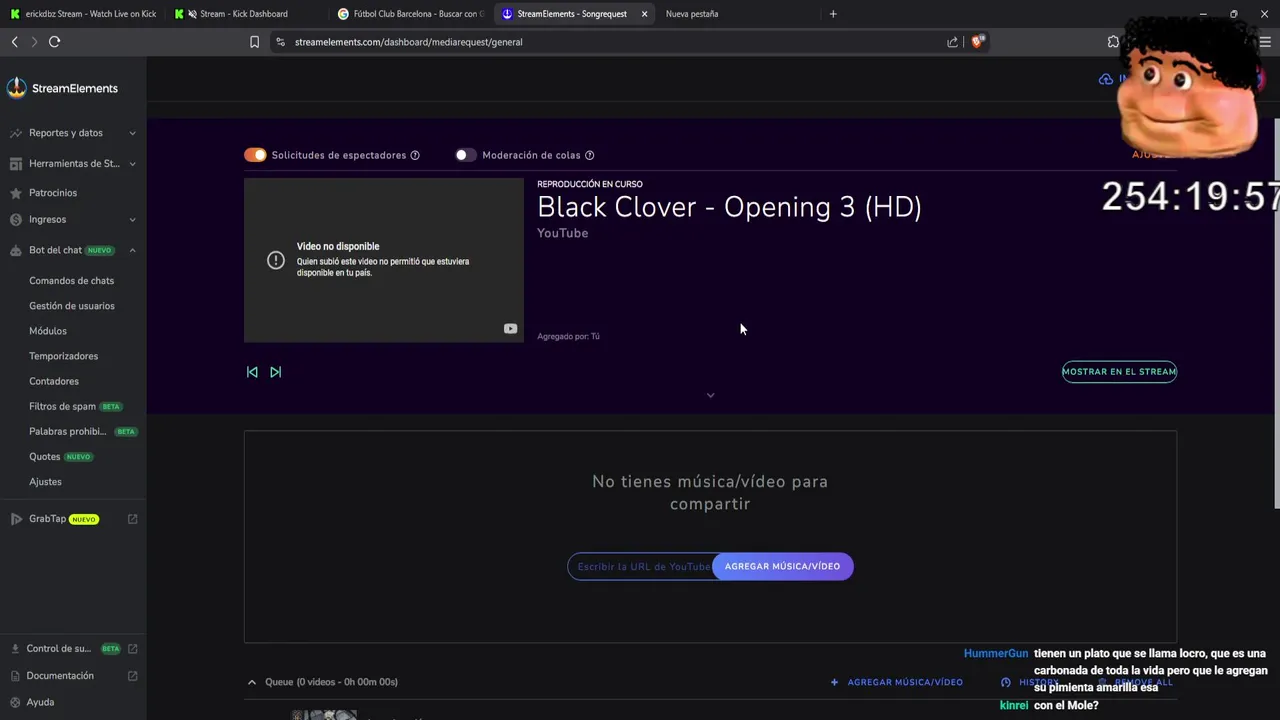
Task: Expand Herramientas de St... chevron
Action: coord(133,164)
